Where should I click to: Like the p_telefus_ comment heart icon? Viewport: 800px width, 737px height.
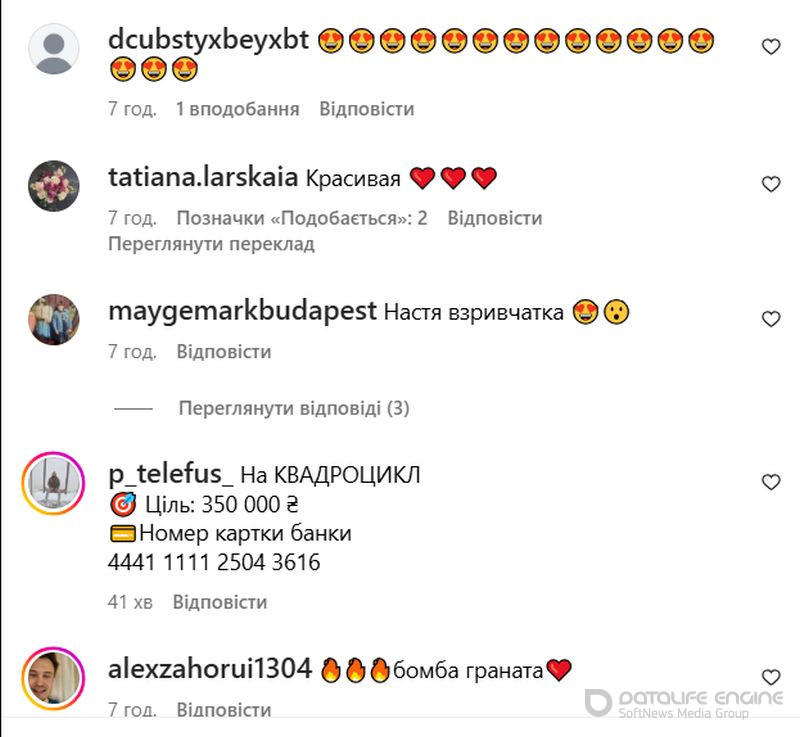[771, 481]
